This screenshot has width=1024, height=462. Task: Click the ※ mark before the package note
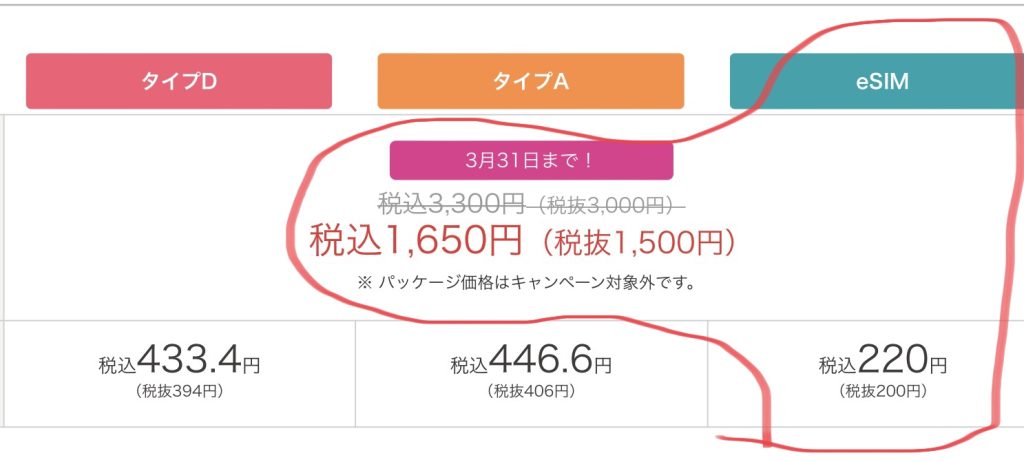pyautogui.click(x=364, y=284)
